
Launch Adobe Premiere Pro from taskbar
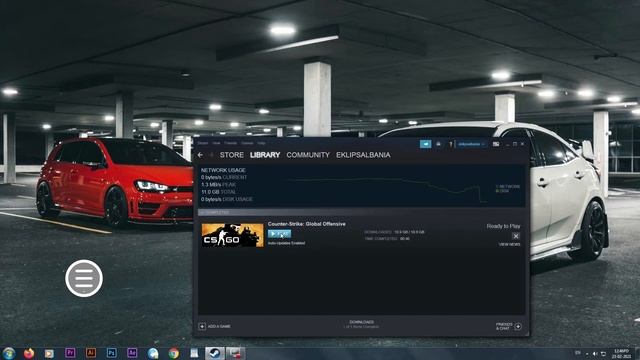point(70,353)
